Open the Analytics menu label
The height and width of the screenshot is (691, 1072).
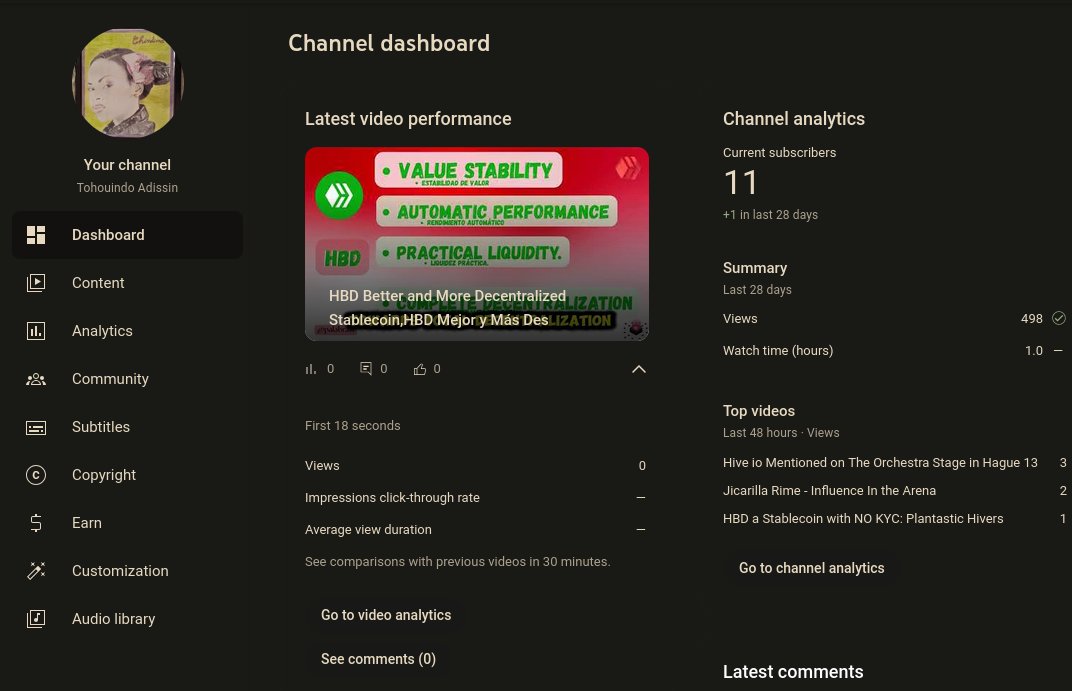[x=102, y=331]
